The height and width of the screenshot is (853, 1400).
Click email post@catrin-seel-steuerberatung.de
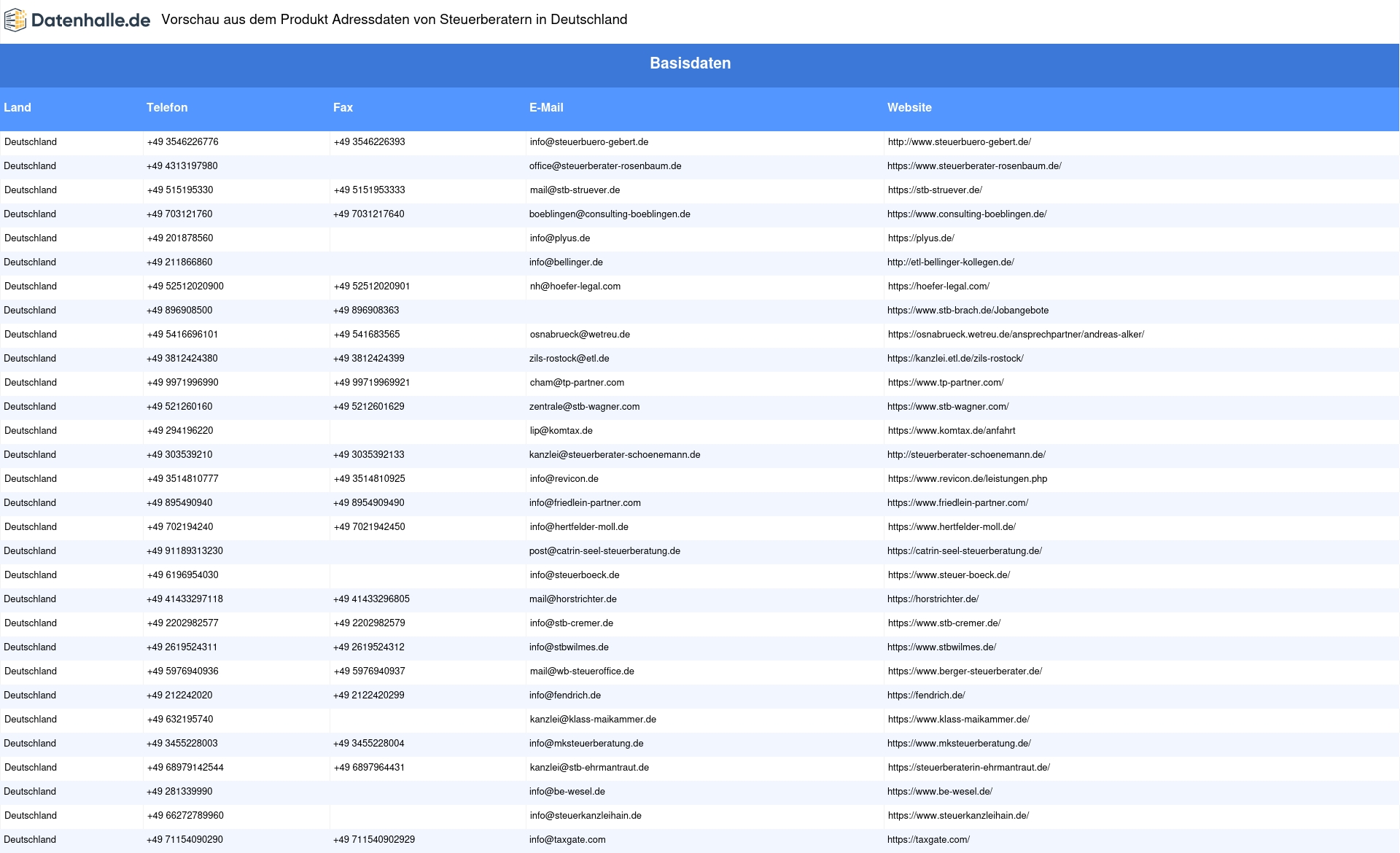click(604, 551)
